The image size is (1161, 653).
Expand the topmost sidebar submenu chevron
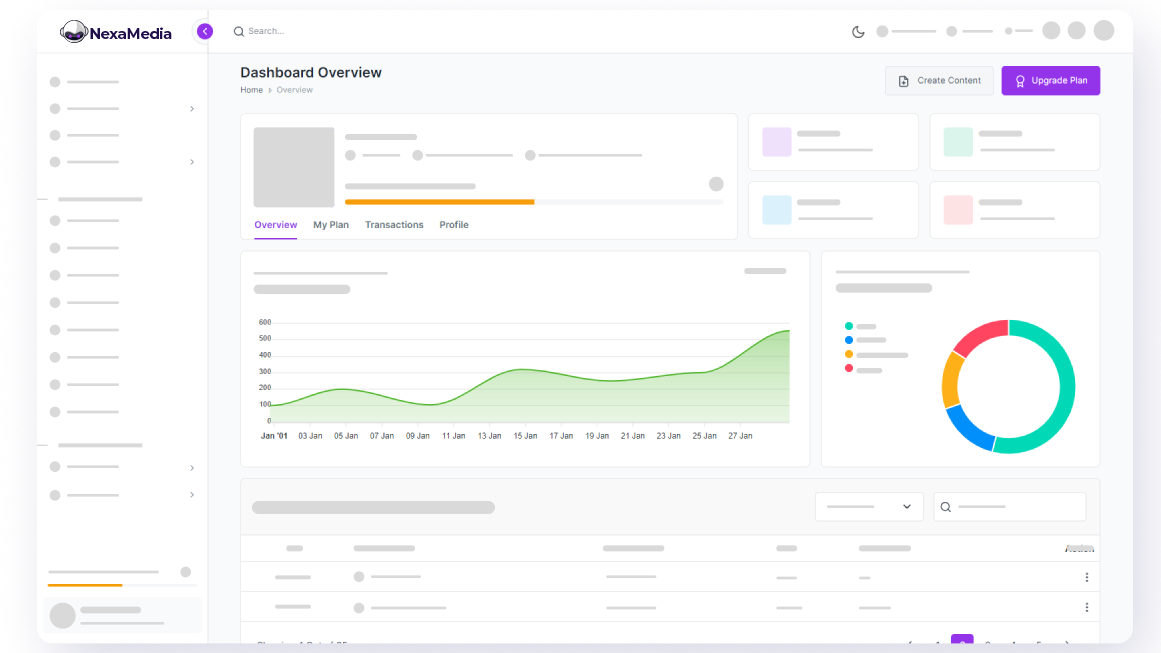(x=192, y=108)
